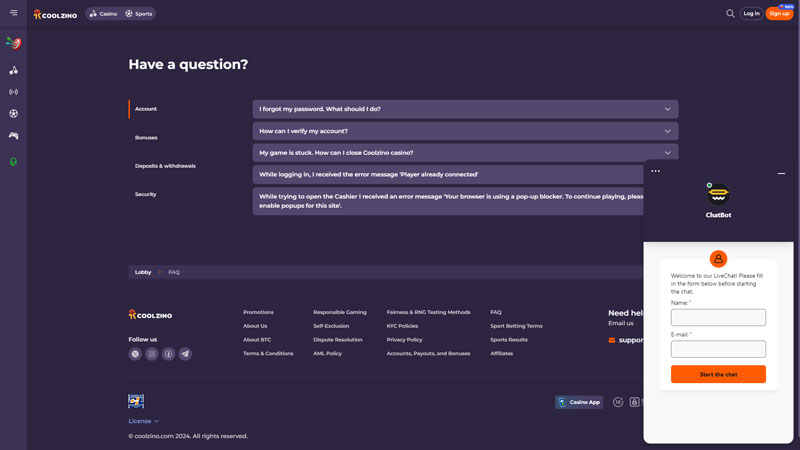Open the green headset support icon
The width and height of the screenshot is (800, 450).
(x=13, y=161)
